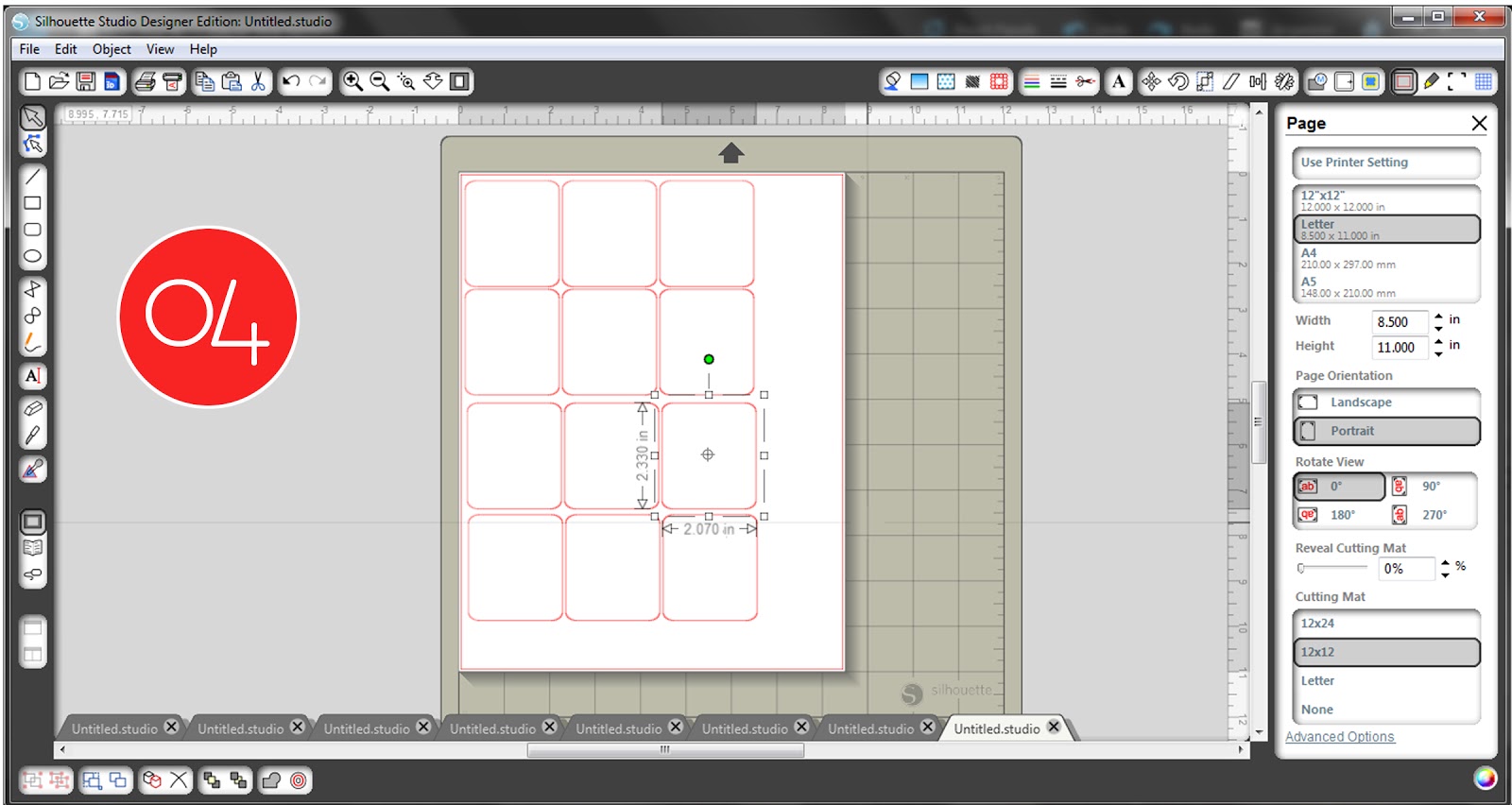Close the Page panel
This screenshot has width=1512, height=805.
tap(1479, 124)
